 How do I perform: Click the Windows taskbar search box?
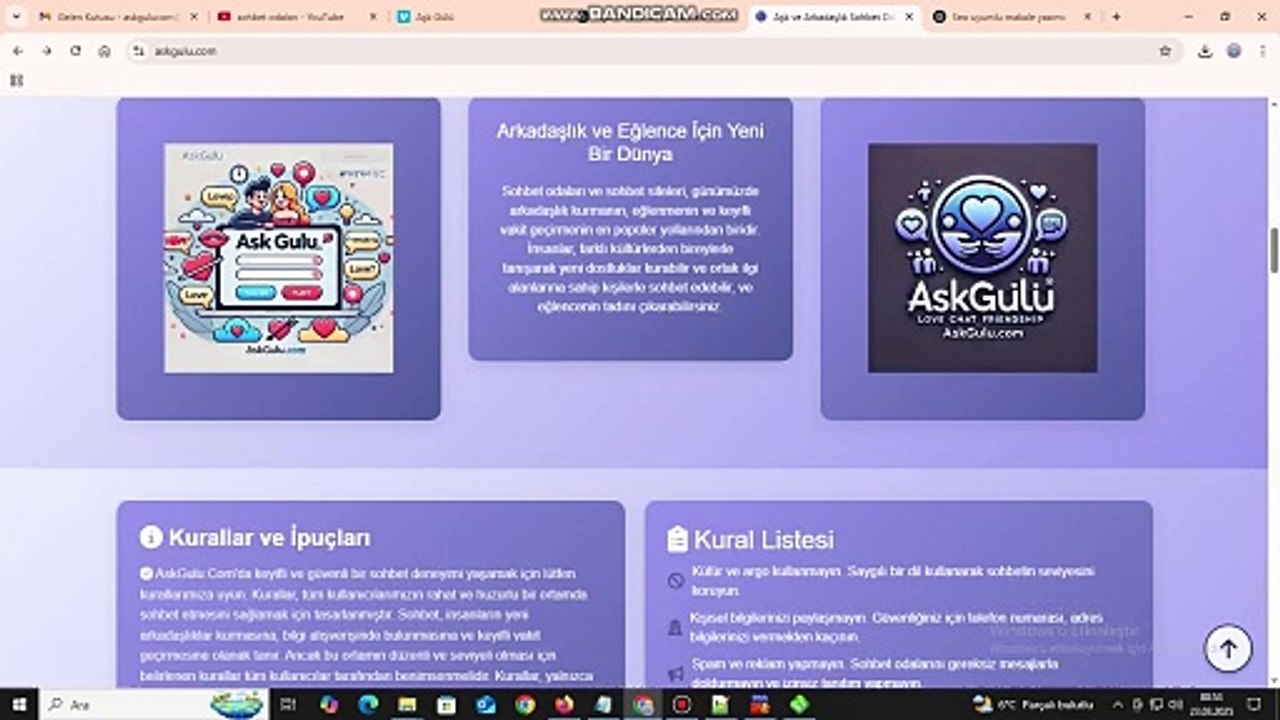tap(155, 705)
